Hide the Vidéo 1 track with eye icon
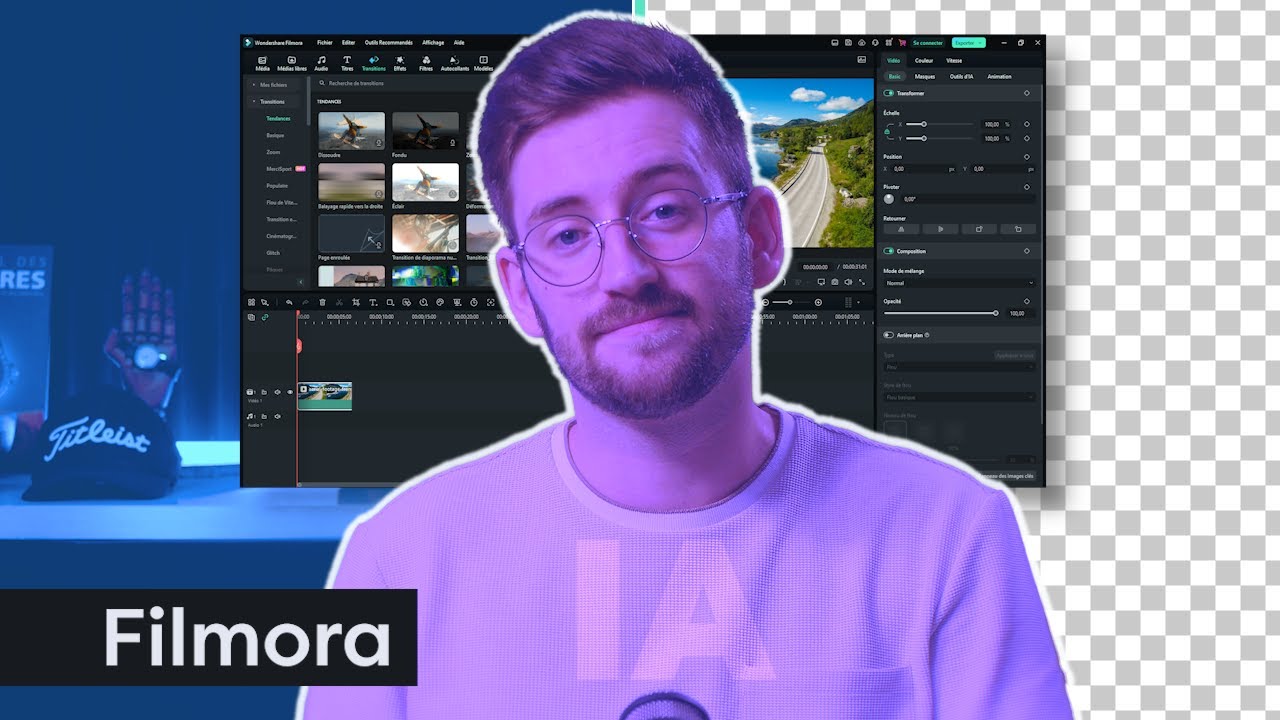 coord(290,392)
